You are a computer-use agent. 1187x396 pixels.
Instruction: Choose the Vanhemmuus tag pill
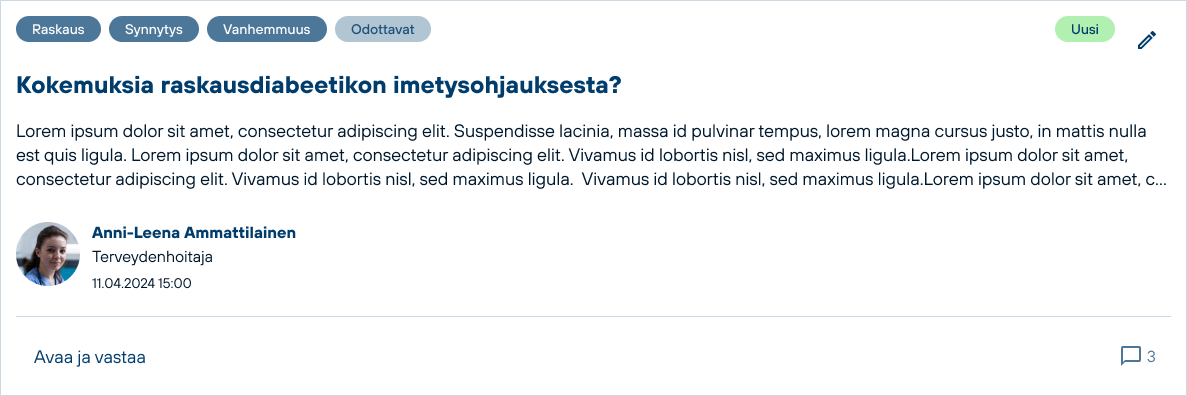(266, 30)
